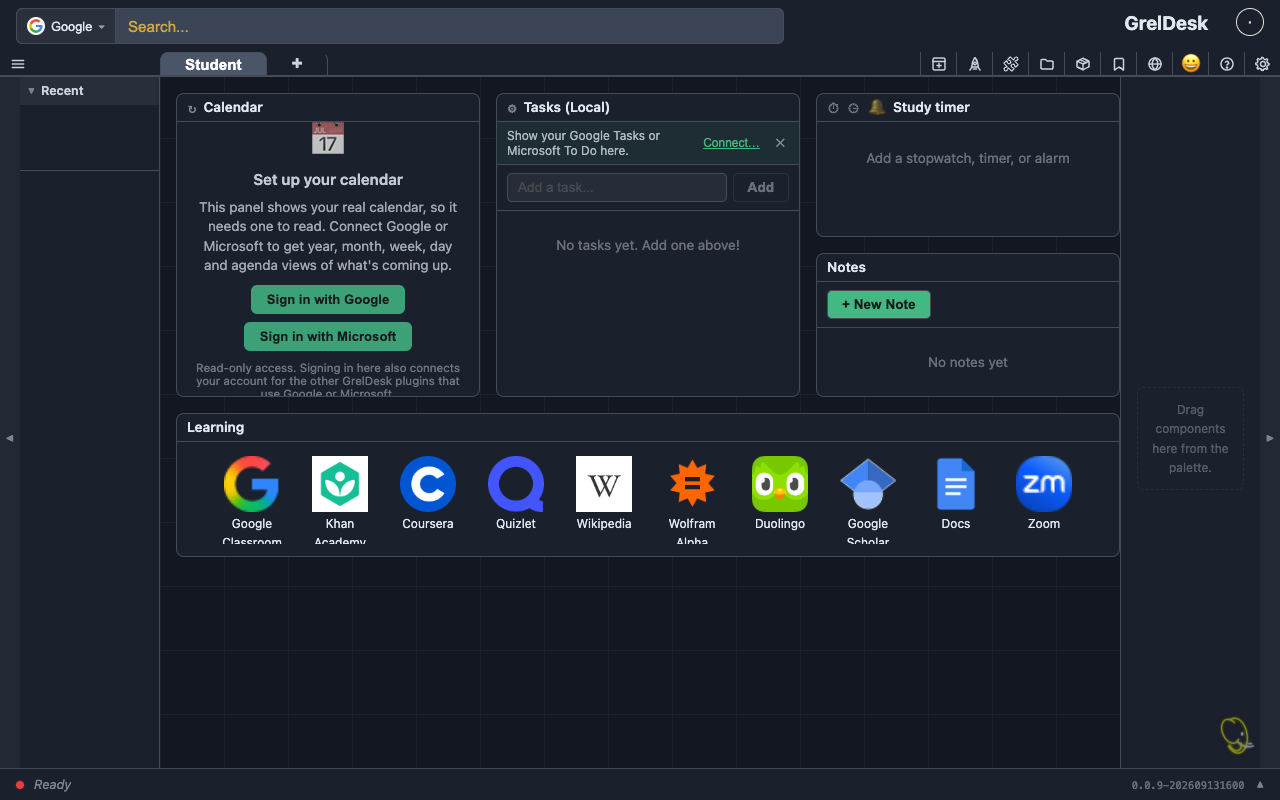Image resolution: width=1280 pixels, height=800 pixels.
Task: Click the profile circle beside GrelDesk
Action: click(1250, 22)
